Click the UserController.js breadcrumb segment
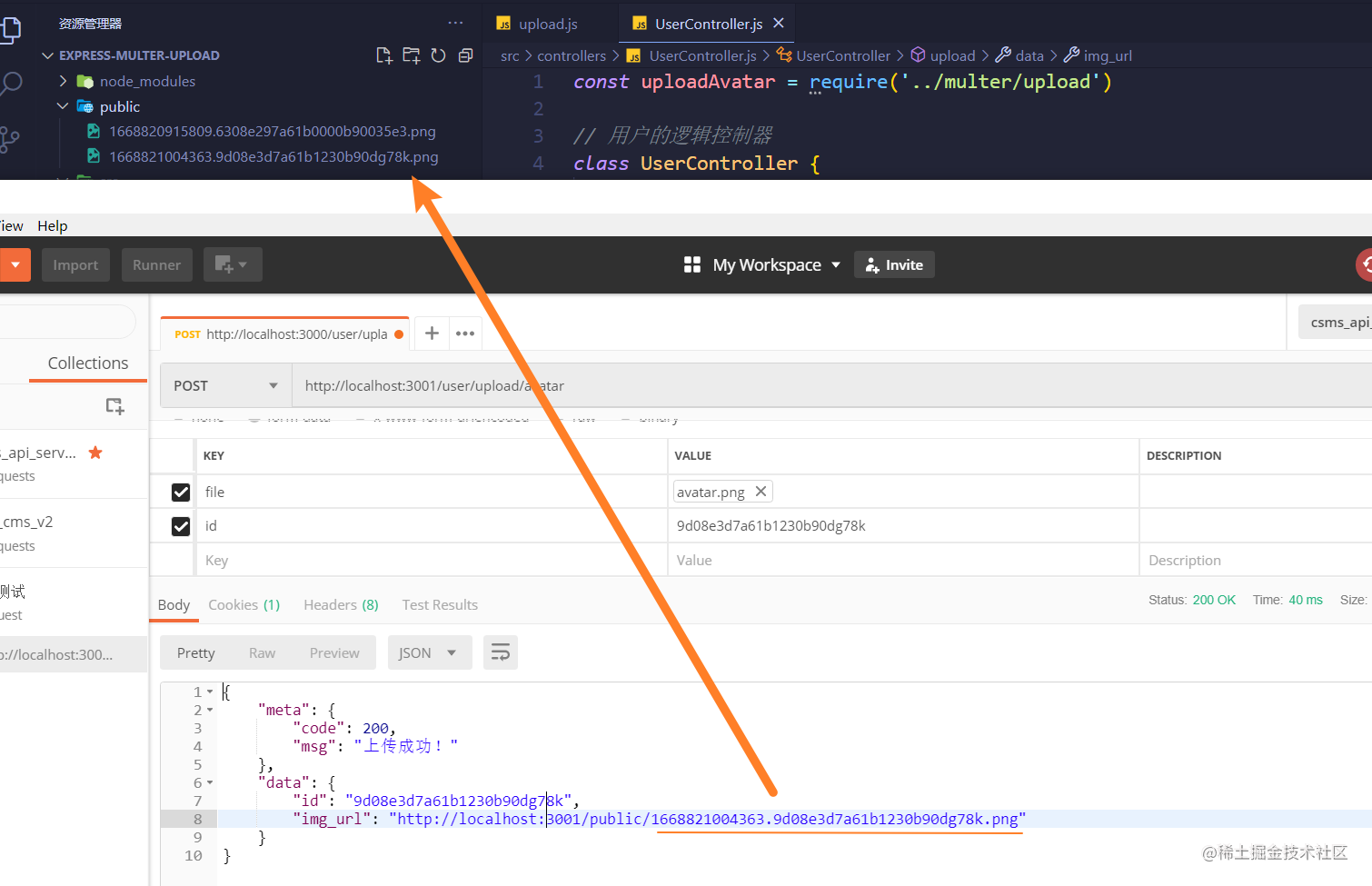Screen dimensions: 1372x886 click(x=692, y=55)
